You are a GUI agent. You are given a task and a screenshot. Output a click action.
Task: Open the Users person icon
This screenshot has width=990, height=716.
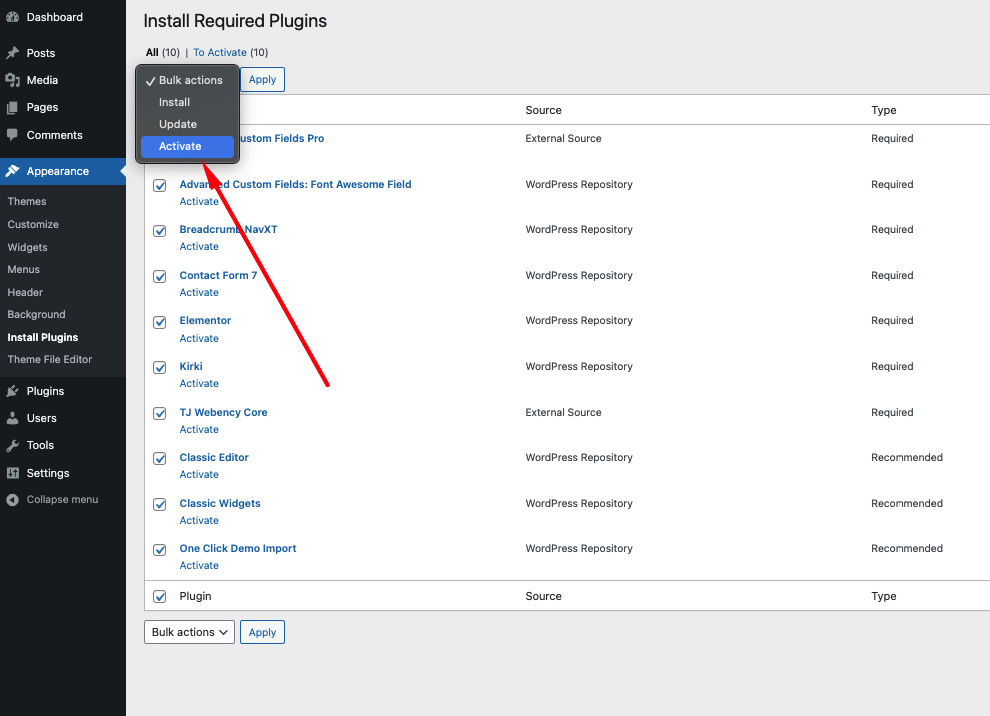(x=13, y=418)
